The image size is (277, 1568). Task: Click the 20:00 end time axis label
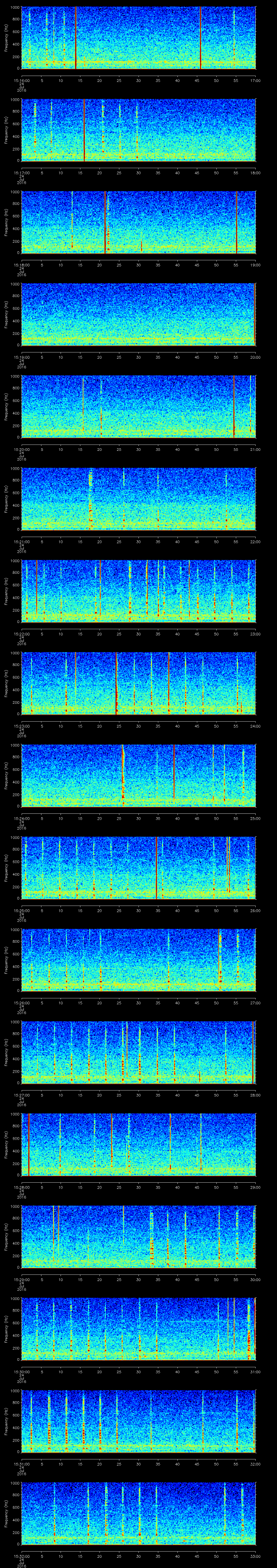[x=256, y=357]
